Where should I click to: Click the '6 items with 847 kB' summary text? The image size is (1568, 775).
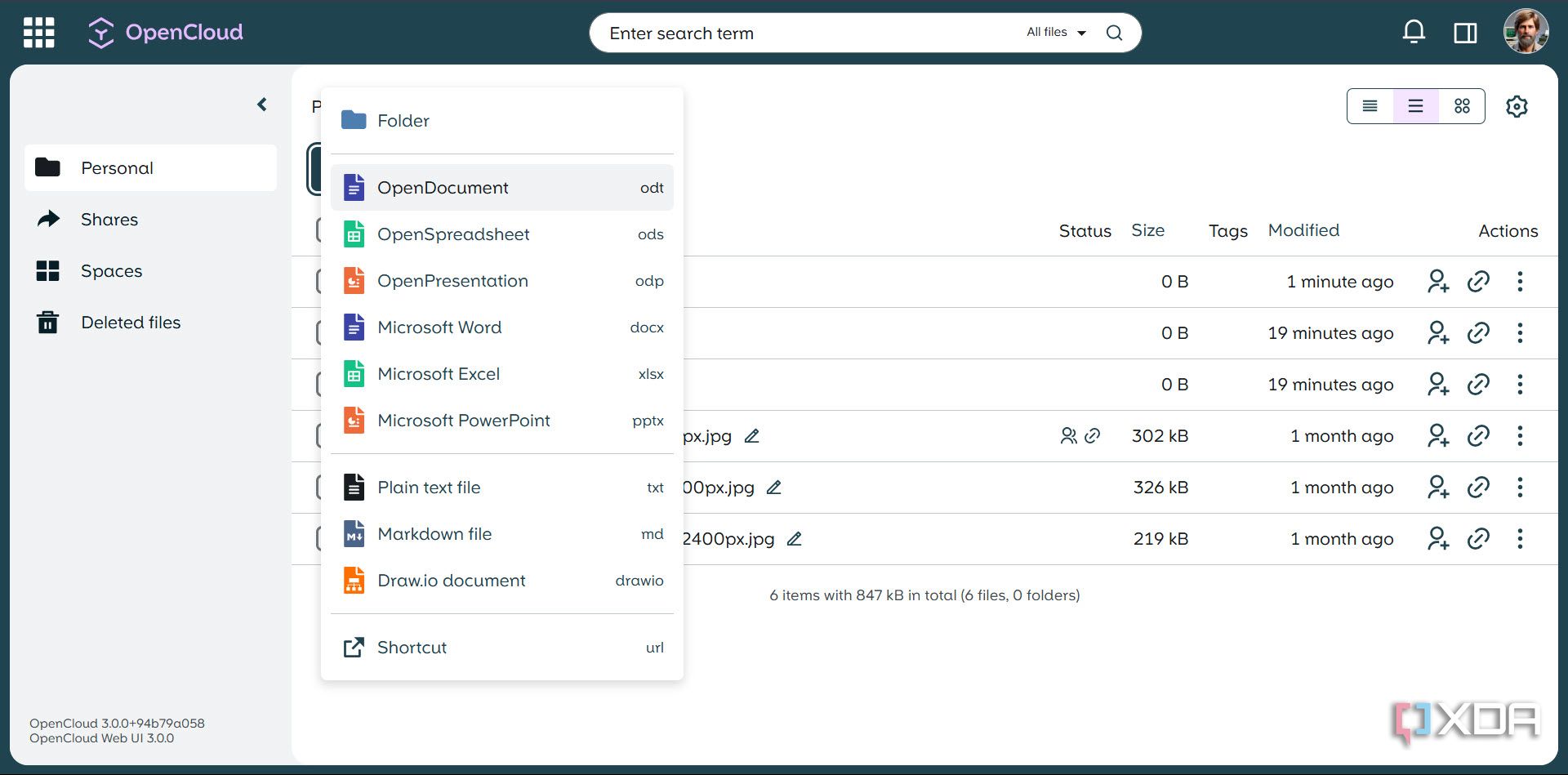coord(924,595)
